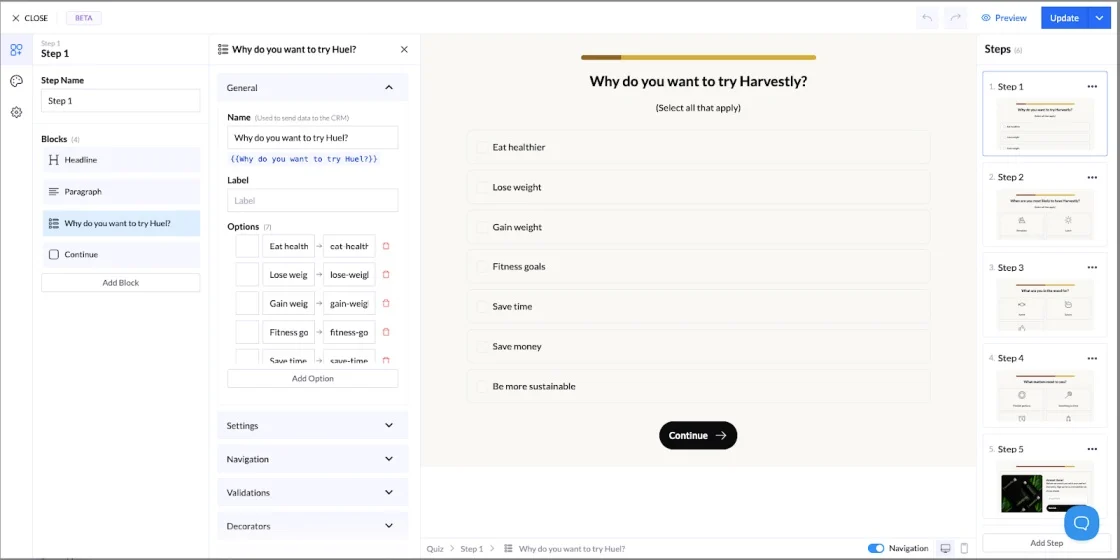
Task: Toggle the Navigation switch
Action: coord(876,549)
